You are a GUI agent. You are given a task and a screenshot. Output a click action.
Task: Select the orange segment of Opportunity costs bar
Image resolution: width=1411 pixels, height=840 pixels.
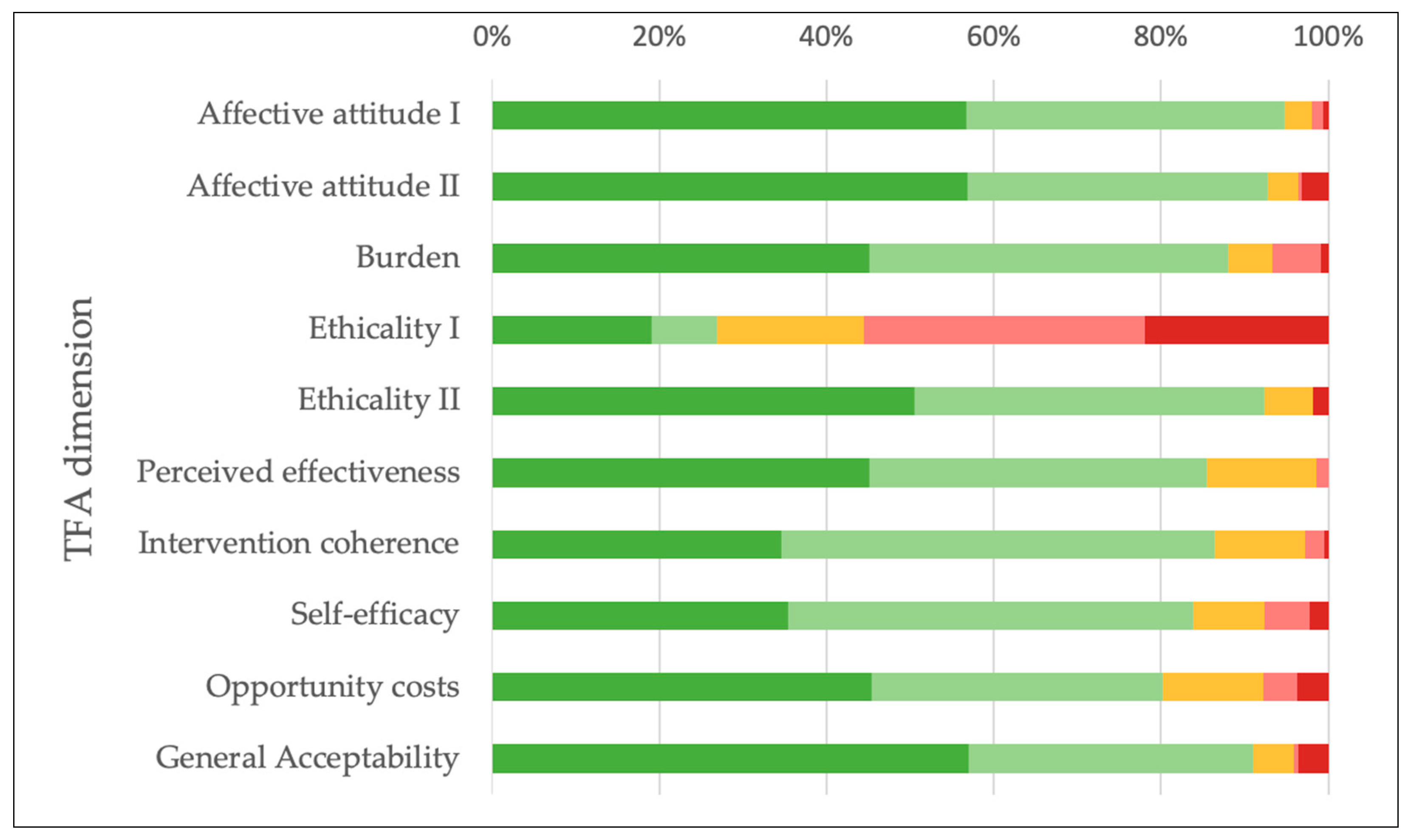click(x=1212, y=687)
